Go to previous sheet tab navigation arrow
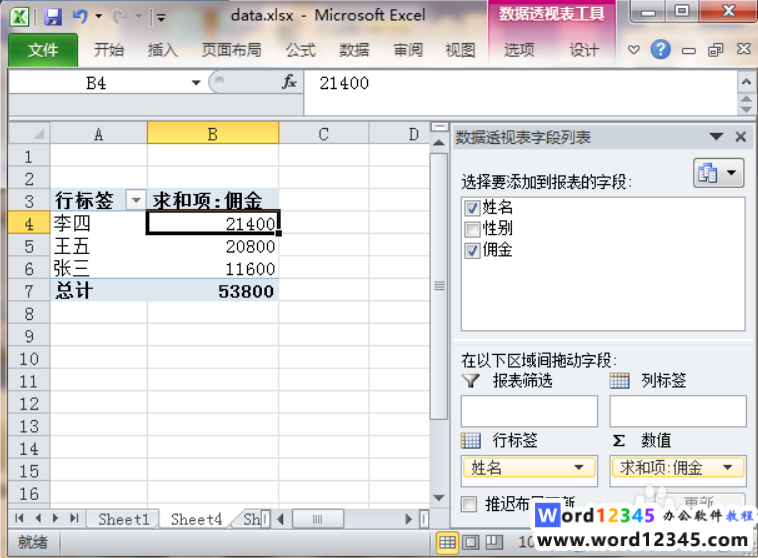Image resolution: width=758 pixels, height=558 pixels. point(38,518)
